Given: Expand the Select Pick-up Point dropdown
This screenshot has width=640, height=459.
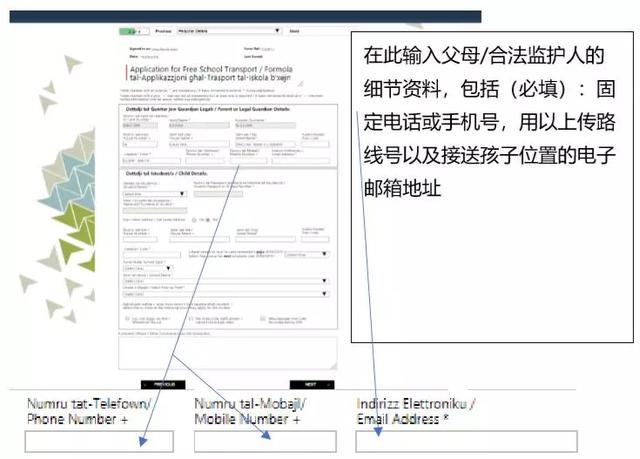Looking at the screenshot, I should (x=226, y=294).
